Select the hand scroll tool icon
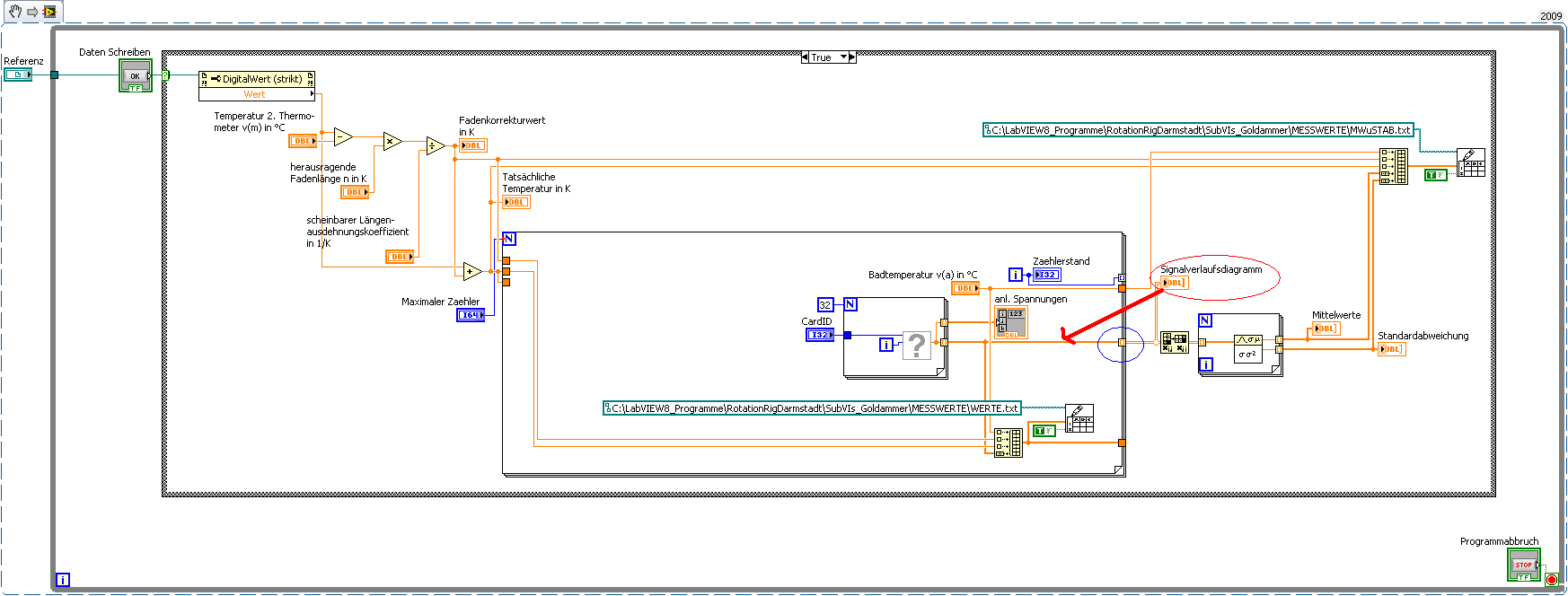The width and height of the screenshot is (1568, 596). (15, 12)
